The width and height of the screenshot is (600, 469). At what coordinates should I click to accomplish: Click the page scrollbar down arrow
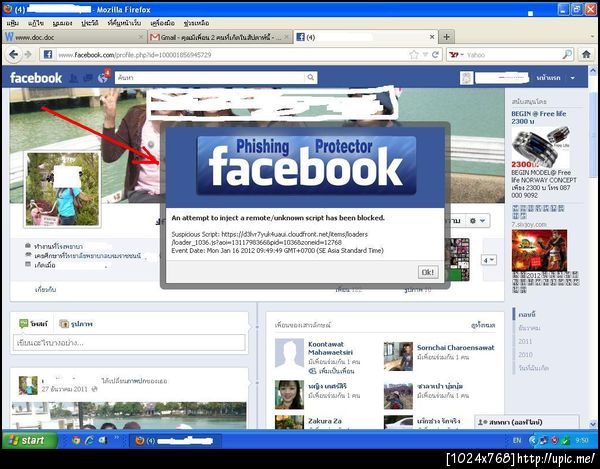pos(593,424)
